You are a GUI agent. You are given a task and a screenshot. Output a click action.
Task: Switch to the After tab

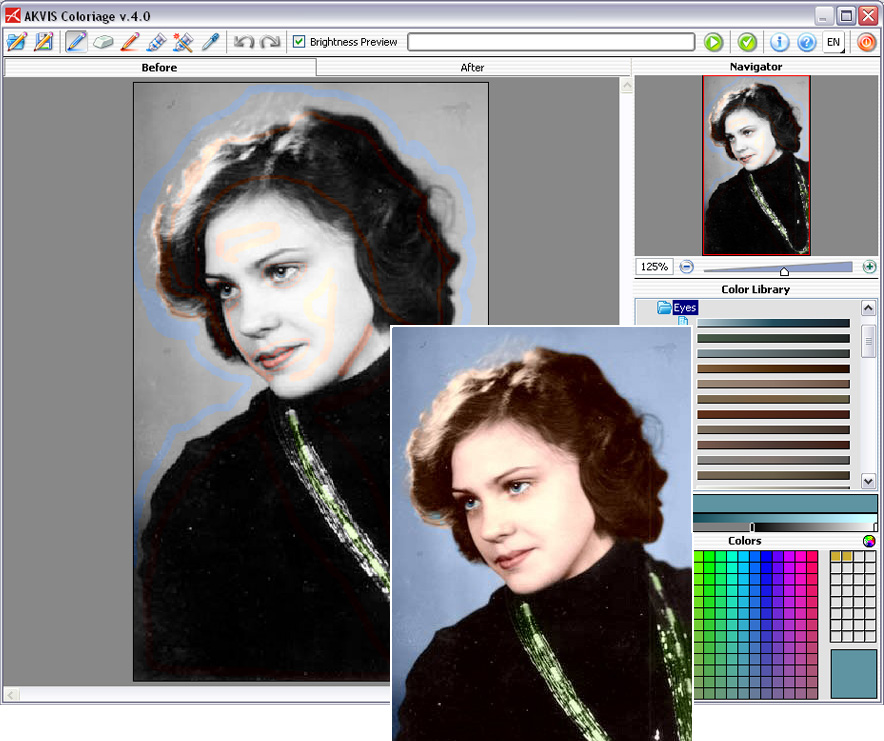click(x=472, y=68)
